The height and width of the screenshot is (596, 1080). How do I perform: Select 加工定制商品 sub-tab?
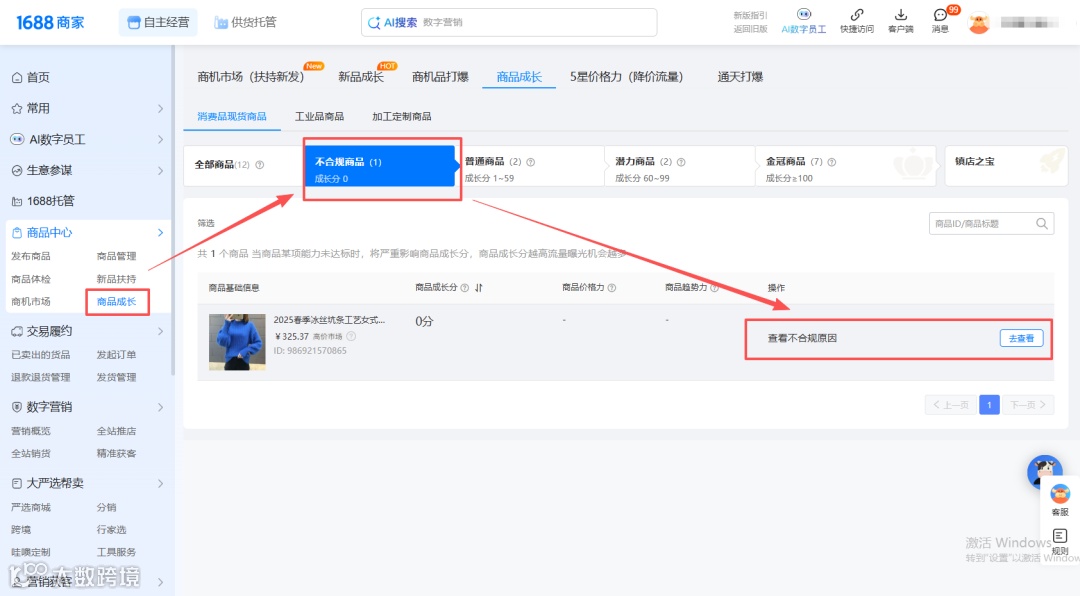[402, 116]
